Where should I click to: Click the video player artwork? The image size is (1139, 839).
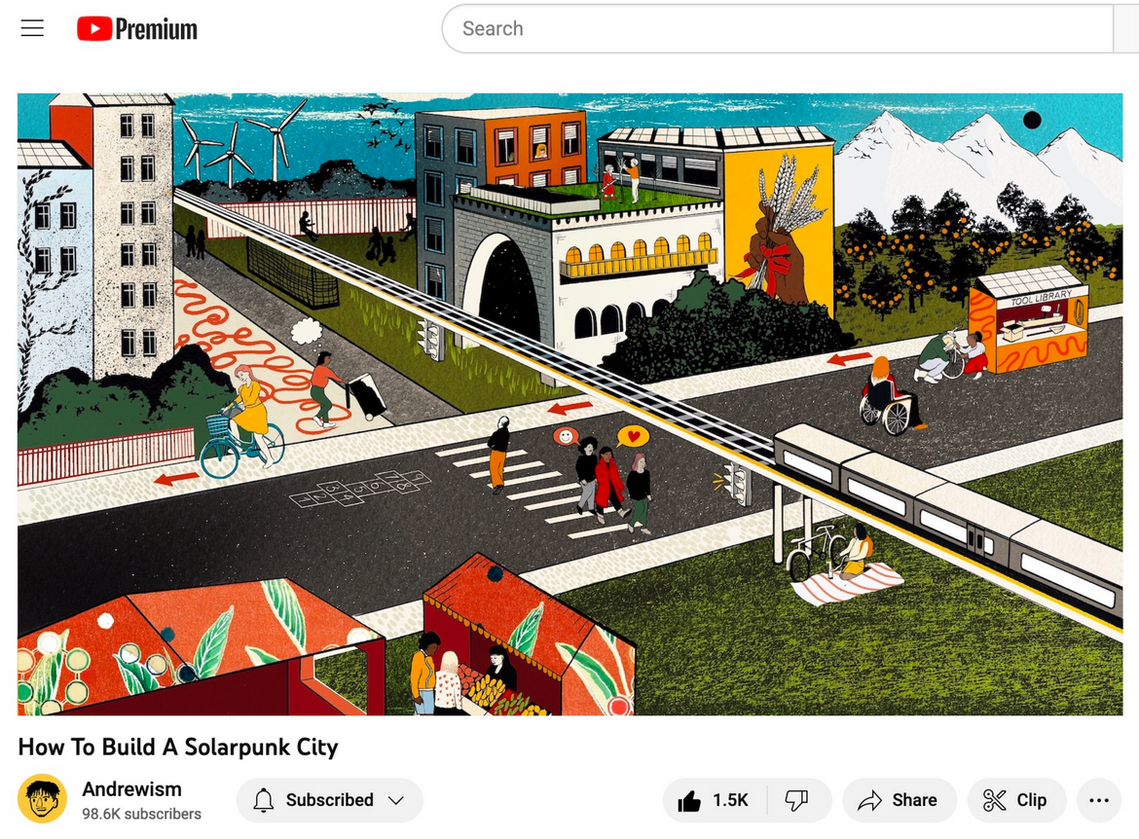[x=570, y=404]
